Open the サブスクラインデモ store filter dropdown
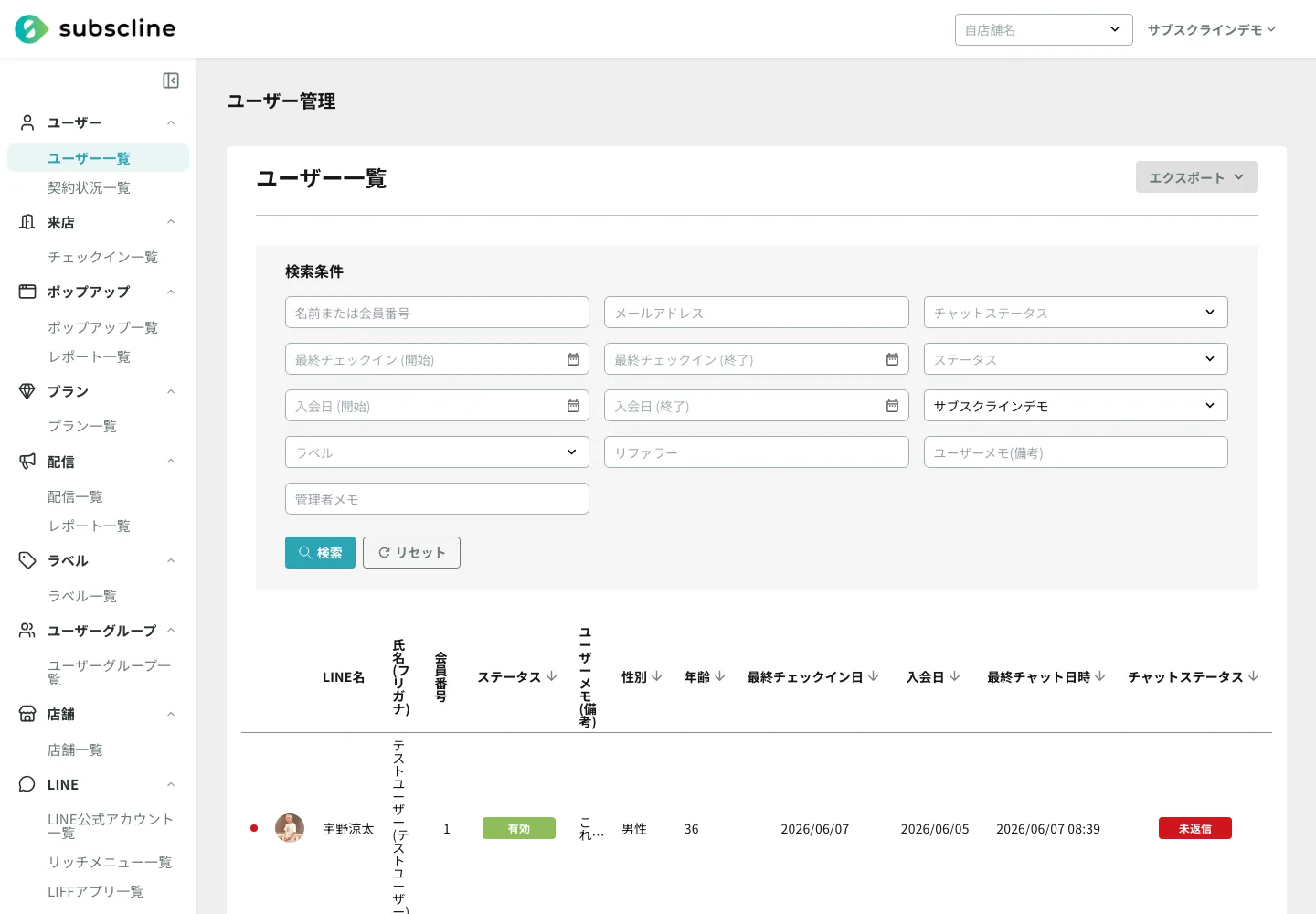Image resolution: width=1316 pixels, height=914 pixels. click(1076, 406)
